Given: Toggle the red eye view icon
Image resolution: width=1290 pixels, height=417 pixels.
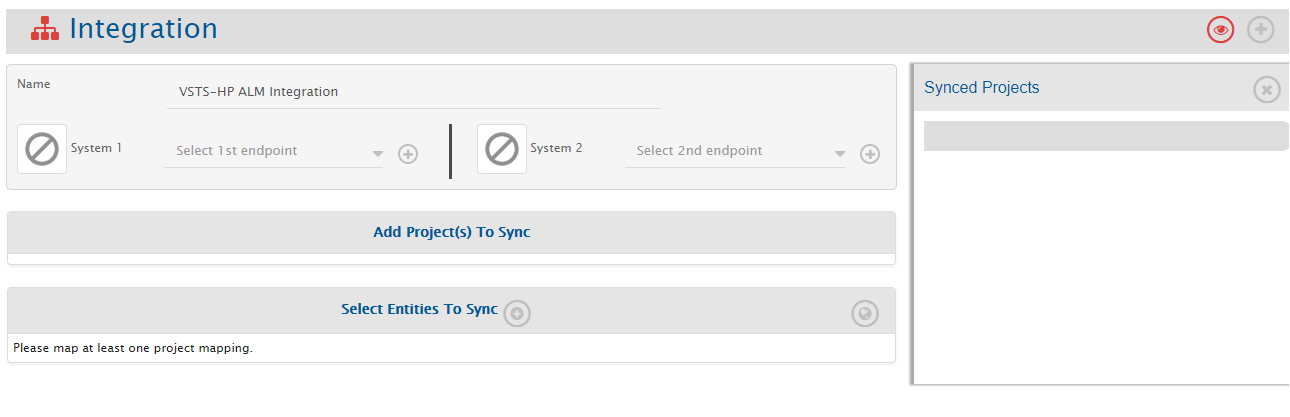Looking at the screenshot, I should tap(1220, 30).
